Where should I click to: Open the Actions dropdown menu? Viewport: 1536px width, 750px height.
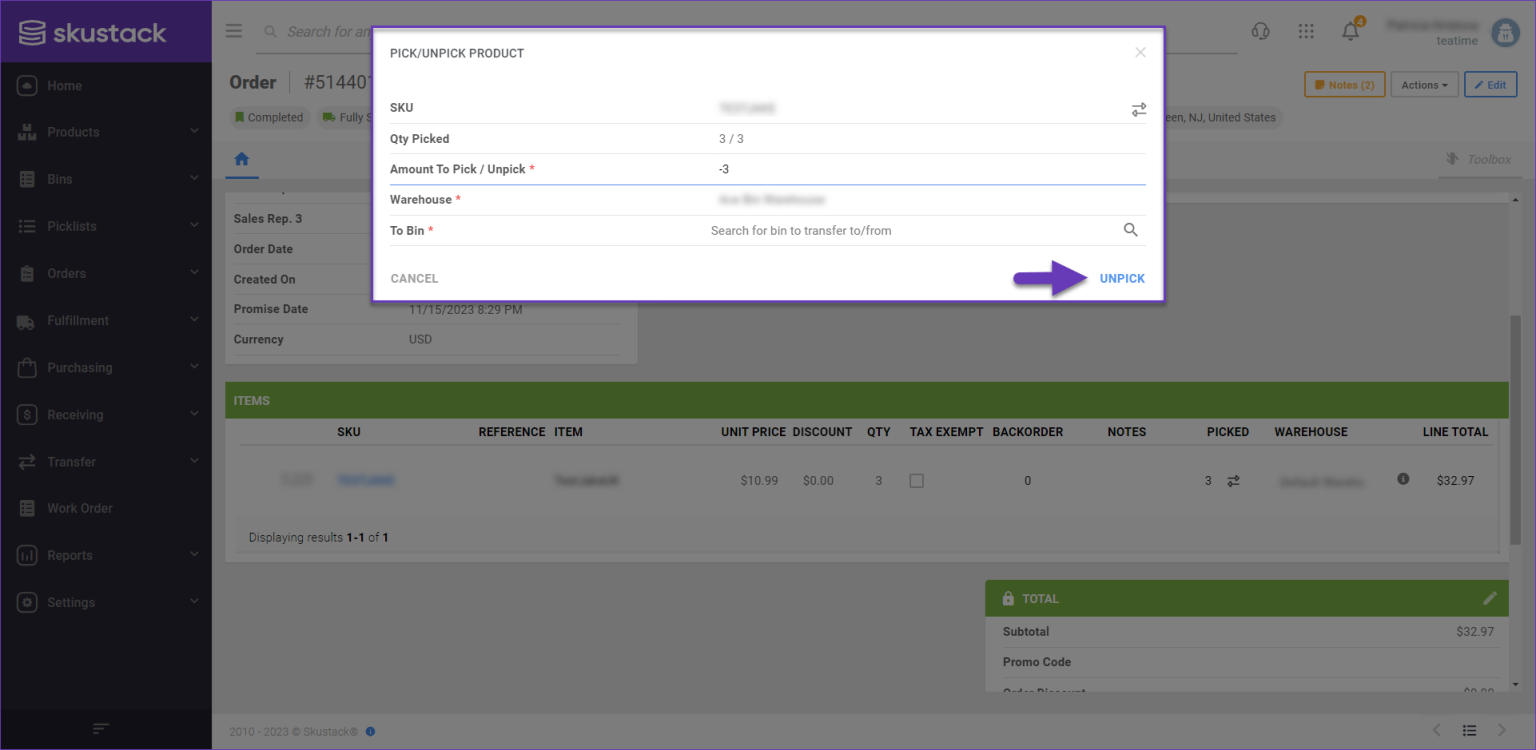click(x=1424, y=84)
